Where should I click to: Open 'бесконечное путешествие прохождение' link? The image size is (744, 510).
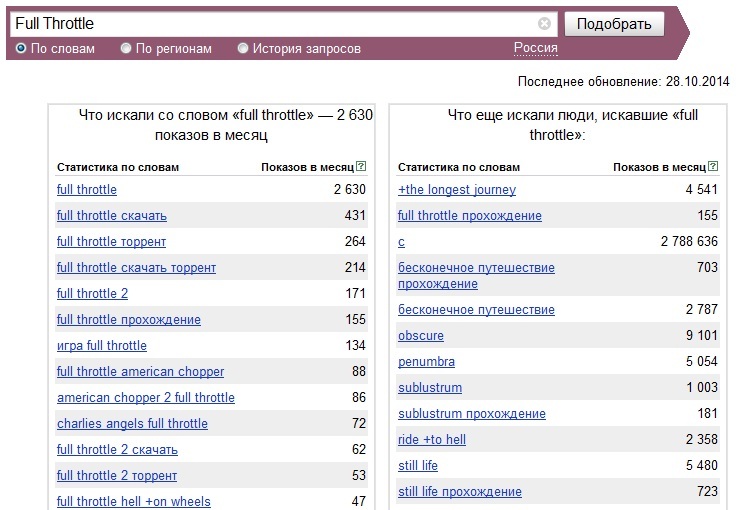tap(476, 276)
